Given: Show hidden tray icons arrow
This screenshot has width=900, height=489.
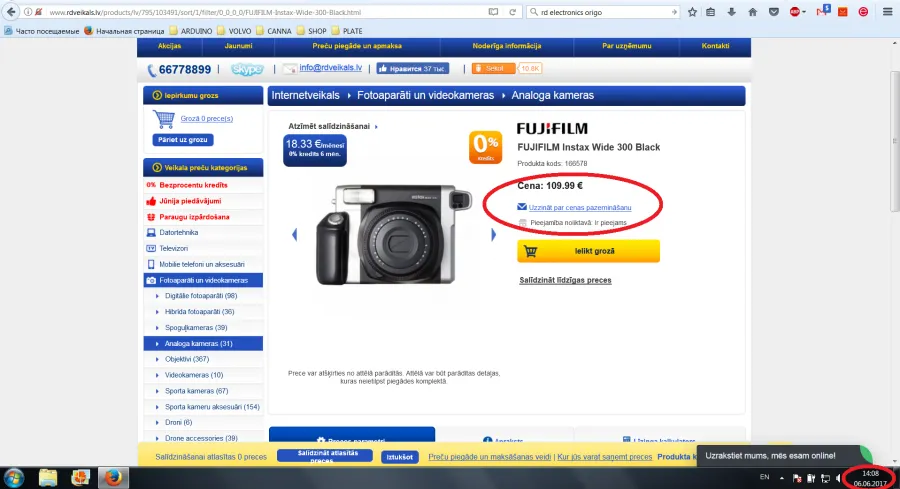Looking at the screenshot, I should point(782,478).
